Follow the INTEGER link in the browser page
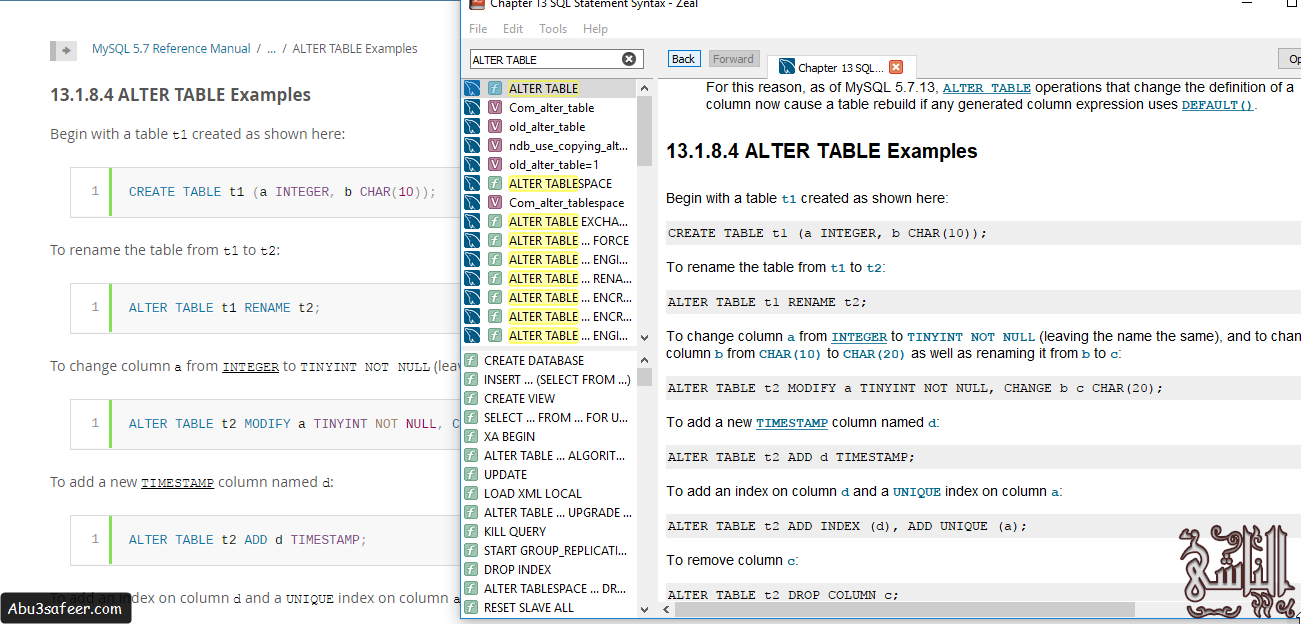Viewport: 1301px width, 624px height. click(x=250, y=367)
